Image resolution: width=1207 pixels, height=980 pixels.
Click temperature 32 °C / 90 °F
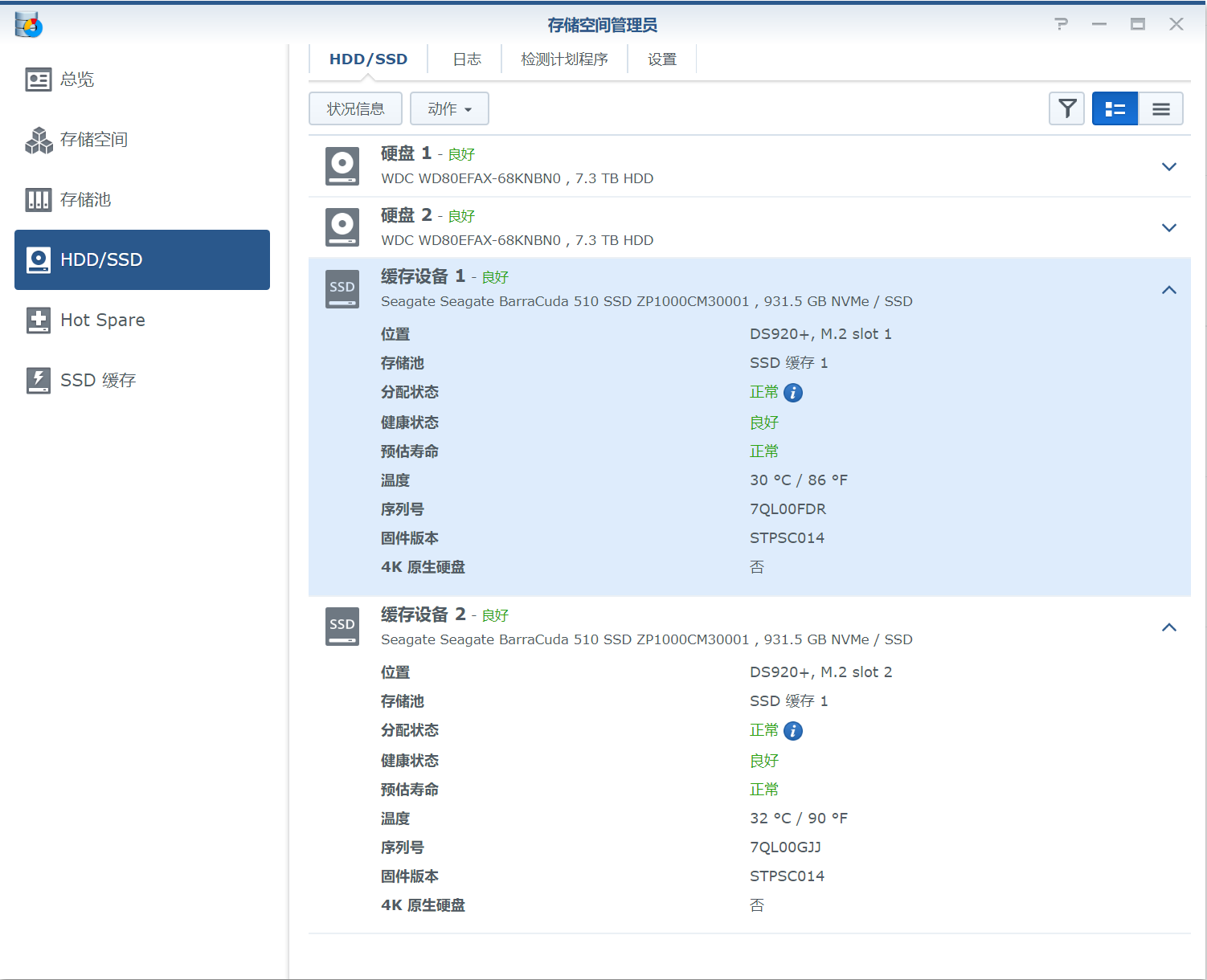(x=799, y=819)
